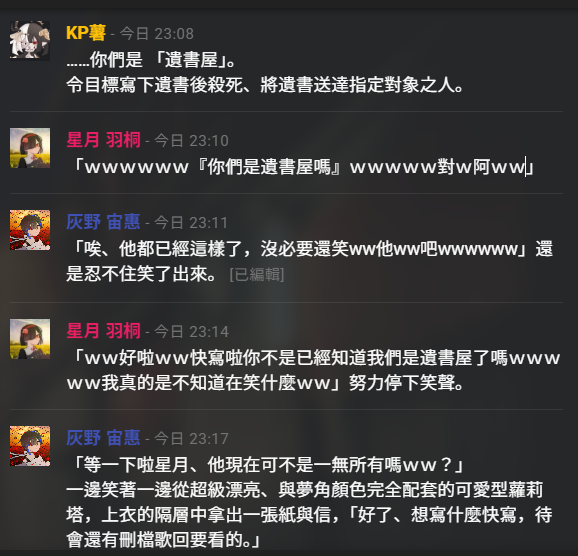Click KP薯's message about 遺書屋
The image size is (578, 556).
265,72
